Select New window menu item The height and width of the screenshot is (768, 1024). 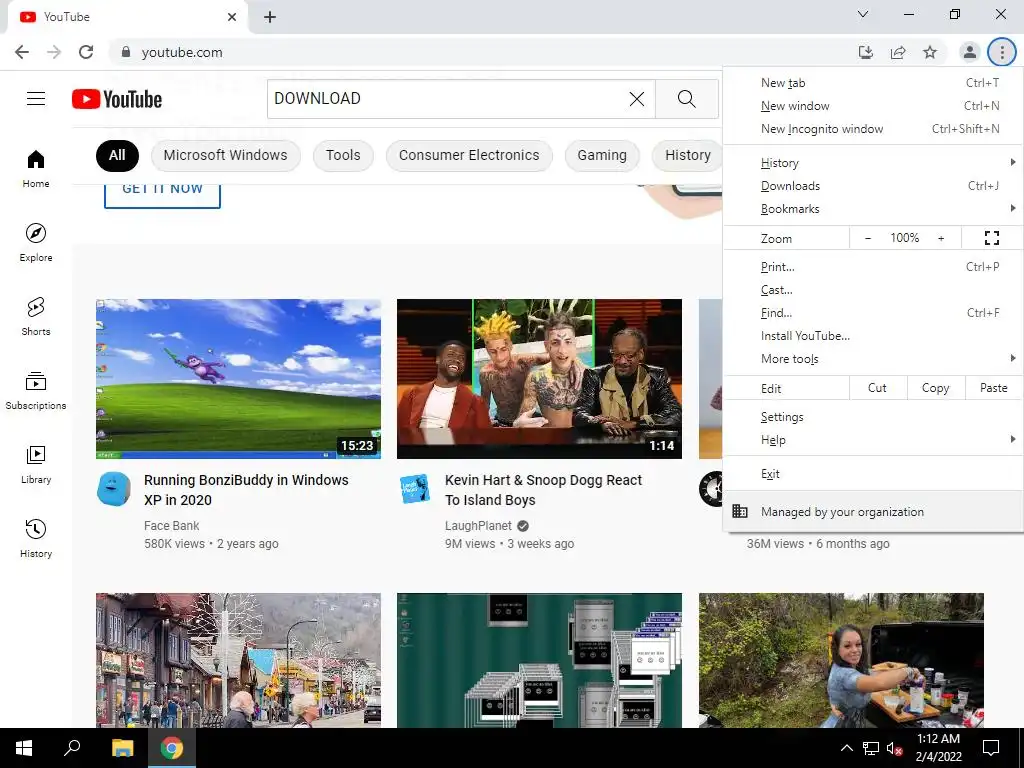point(873,106)
